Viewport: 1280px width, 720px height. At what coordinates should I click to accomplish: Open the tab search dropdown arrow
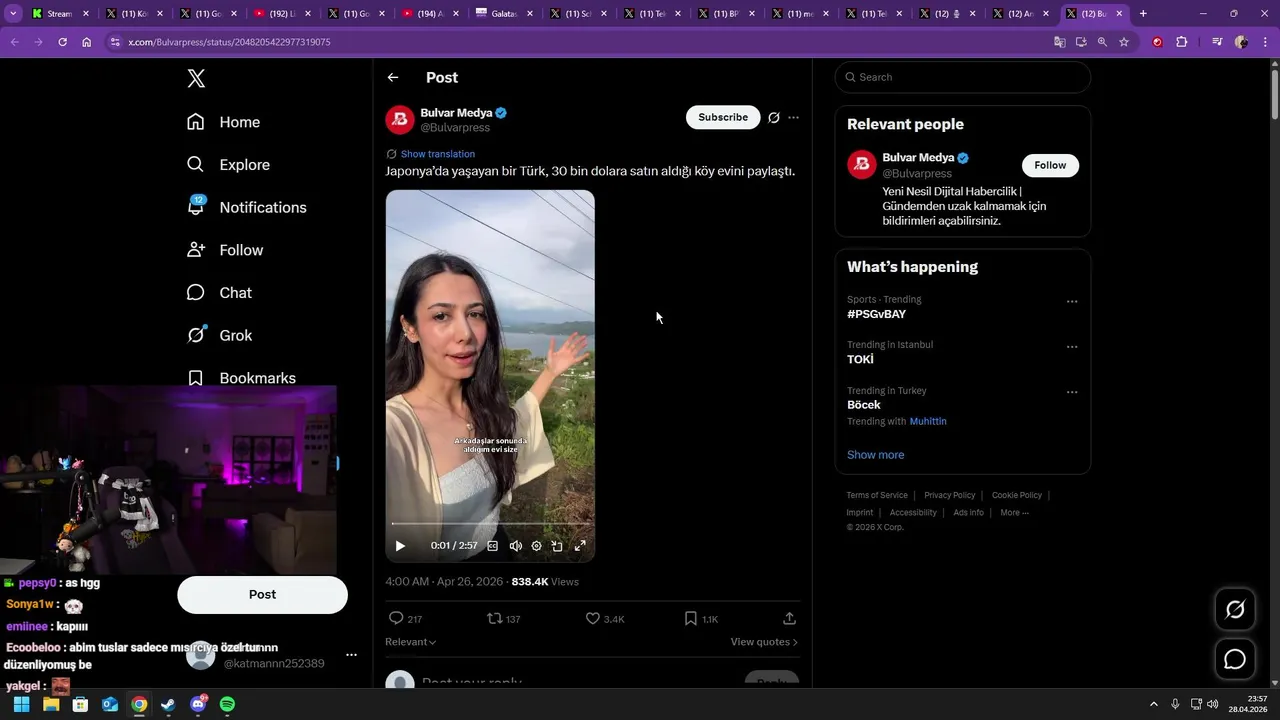tap(13, 14)
